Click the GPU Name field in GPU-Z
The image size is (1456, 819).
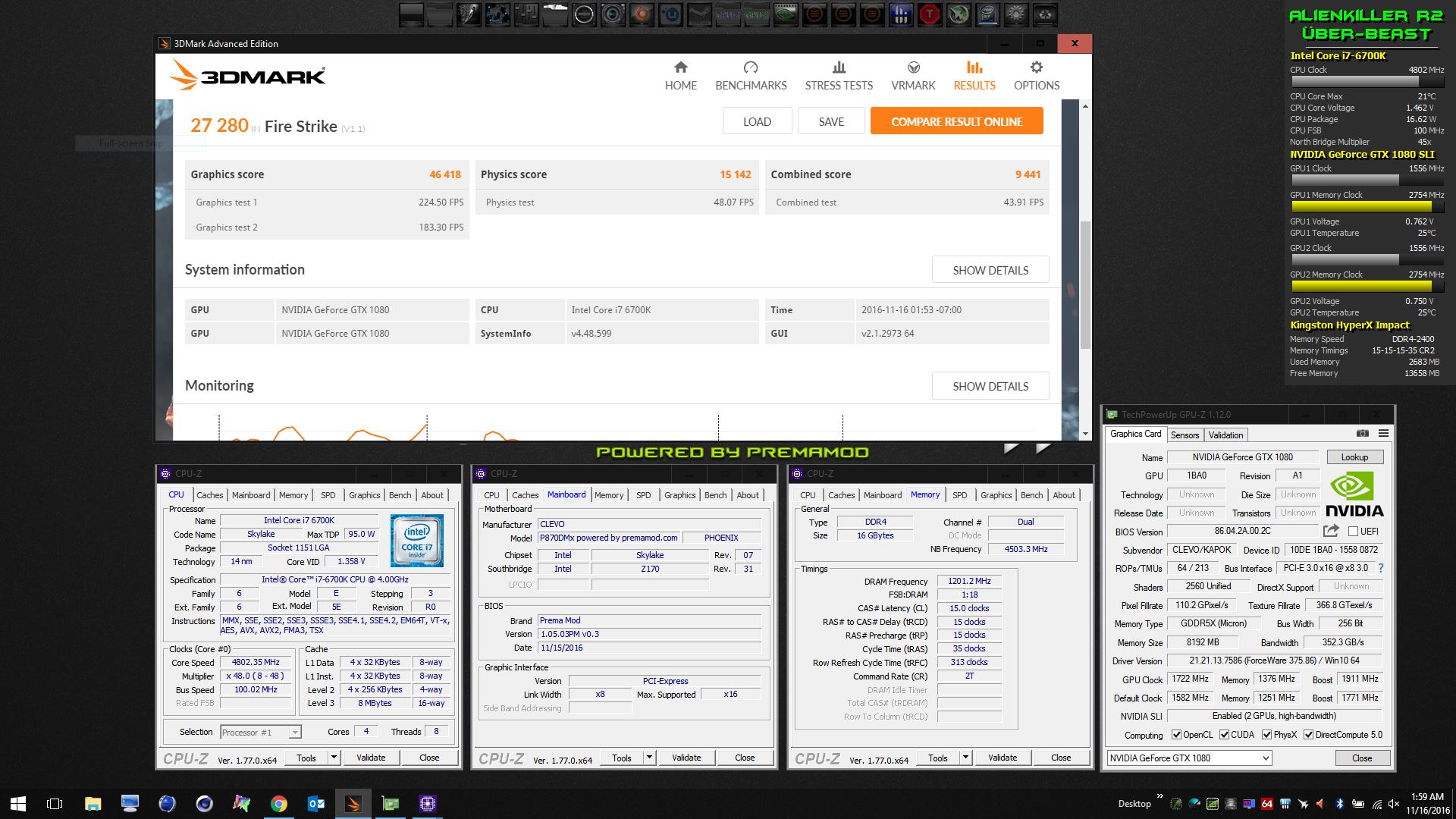(1242, 457)
